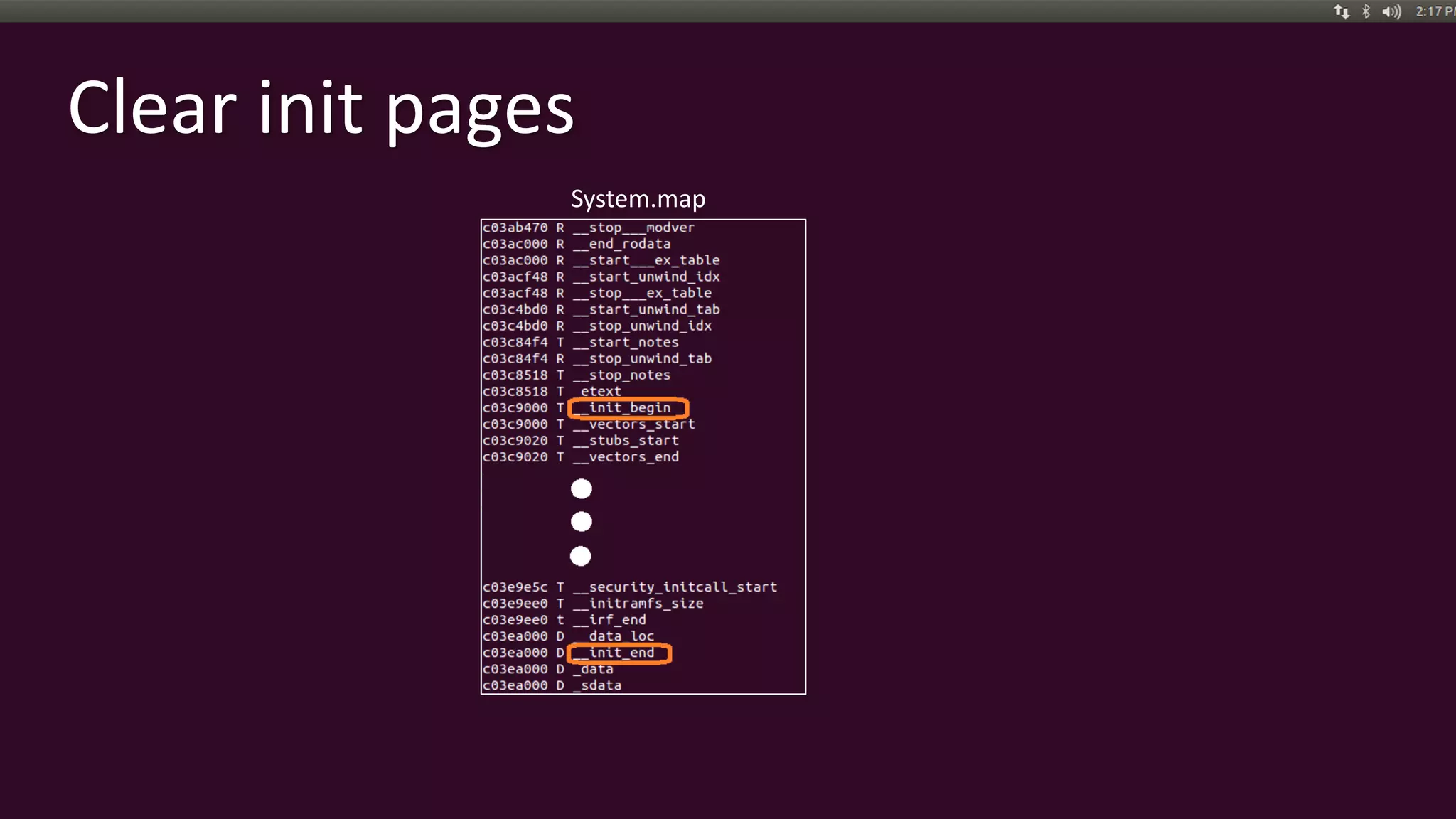Open the clock showing 2:17 PM
This screenshot has width=1456, height=819.
click(x=1435, y=11)
